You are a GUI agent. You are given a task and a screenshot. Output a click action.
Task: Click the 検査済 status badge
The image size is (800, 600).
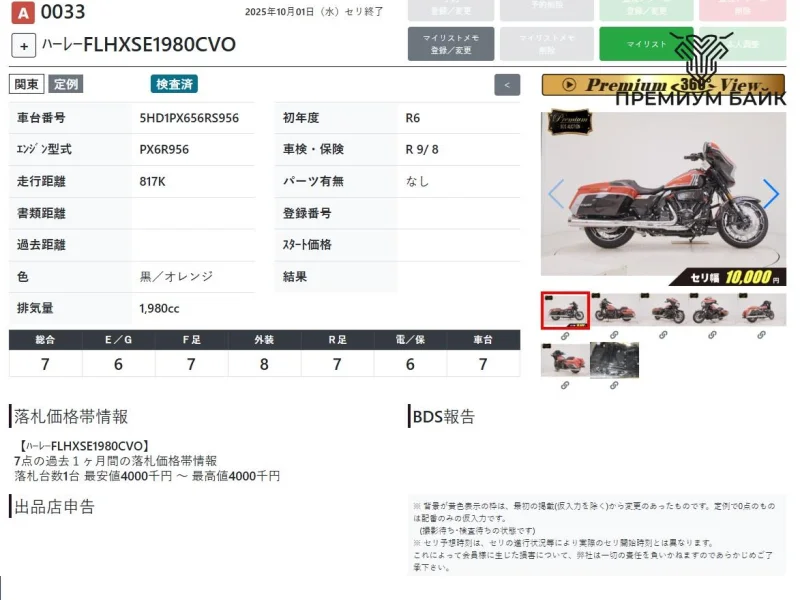point(174,84)
